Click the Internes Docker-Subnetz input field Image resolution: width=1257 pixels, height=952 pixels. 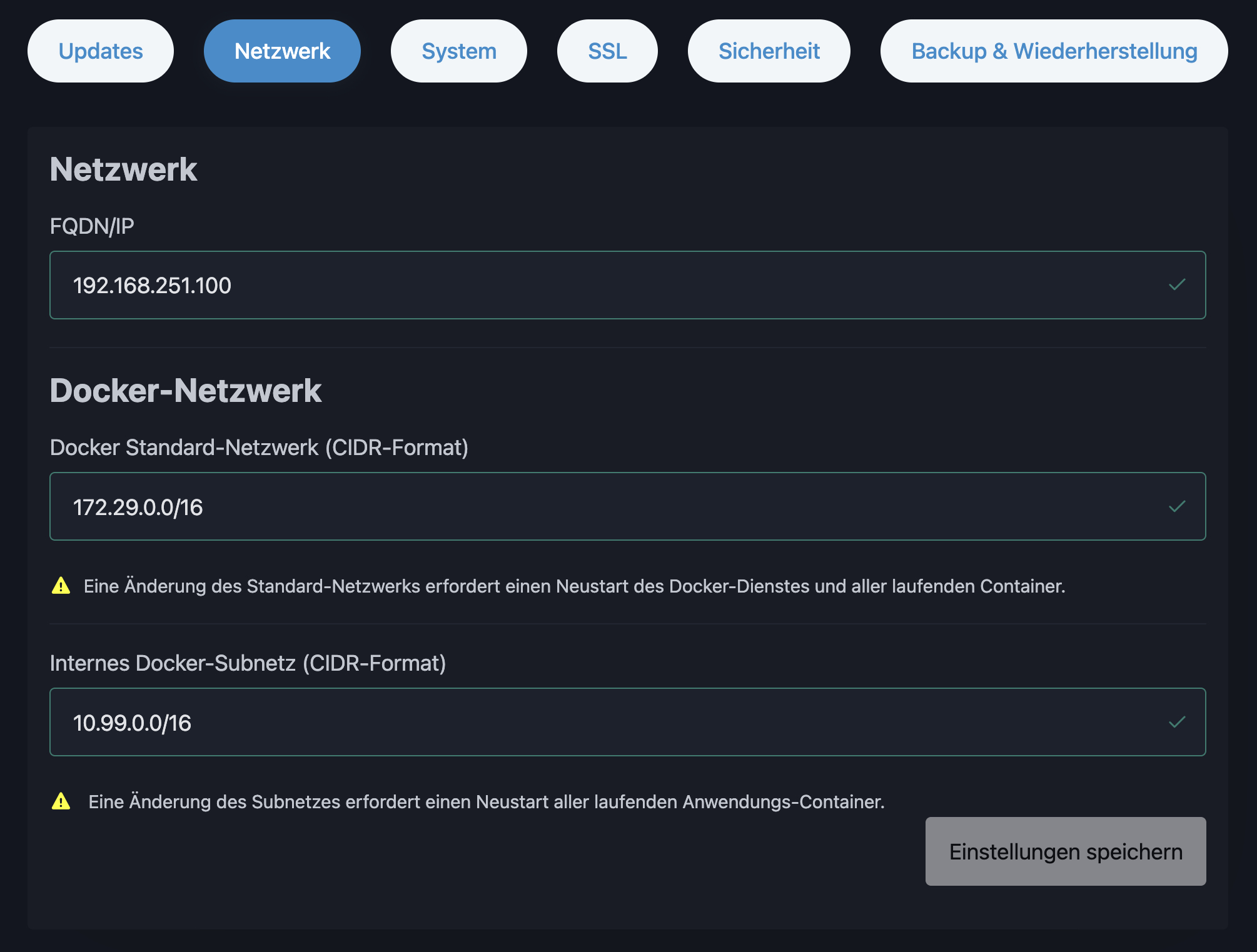pyautogui.click(x=628, y=722)
